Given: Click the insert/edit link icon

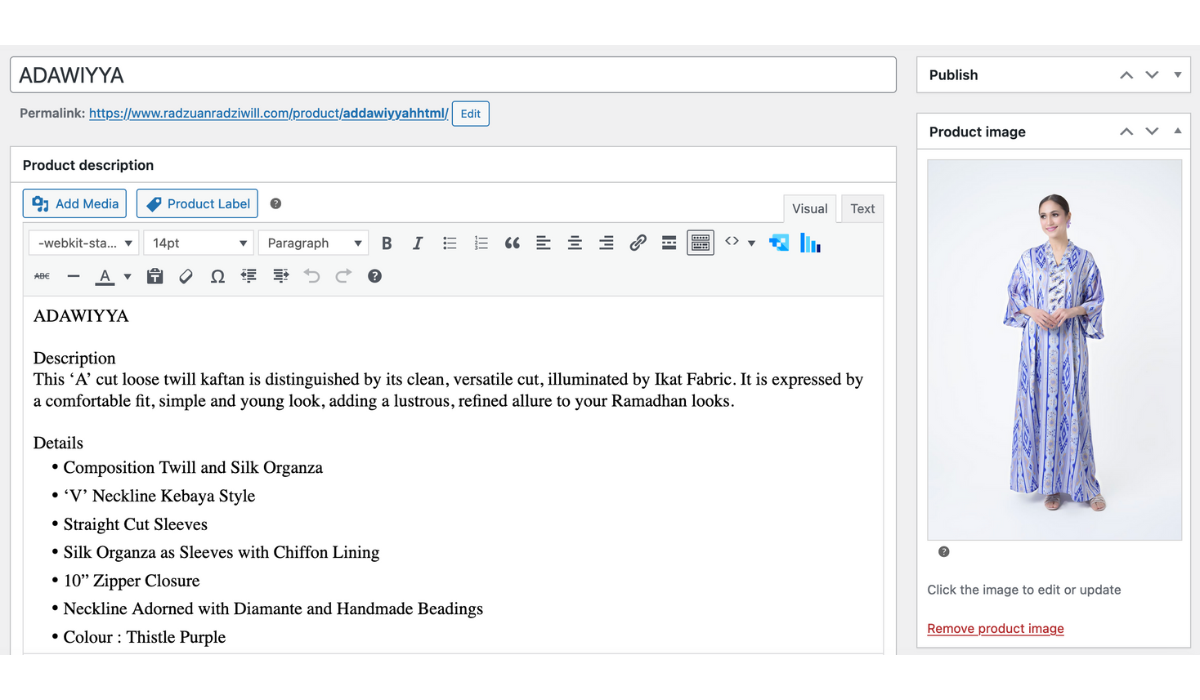Looking at the screenshot, I should click(638, 243).
